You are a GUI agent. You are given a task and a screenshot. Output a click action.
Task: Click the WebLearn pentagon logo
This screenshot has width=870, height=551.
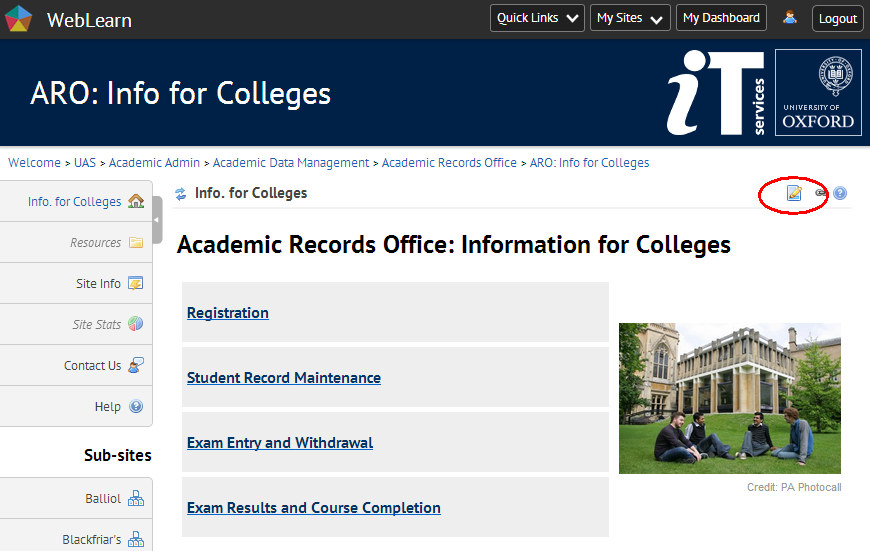[19, 19]
